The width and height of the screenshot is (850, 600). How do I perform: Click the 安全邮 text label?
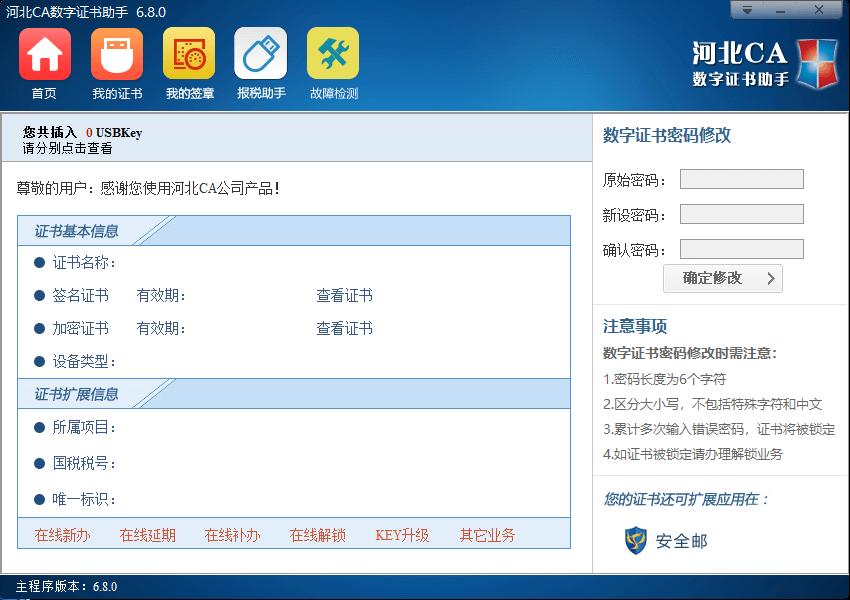[x=681, y=541]
